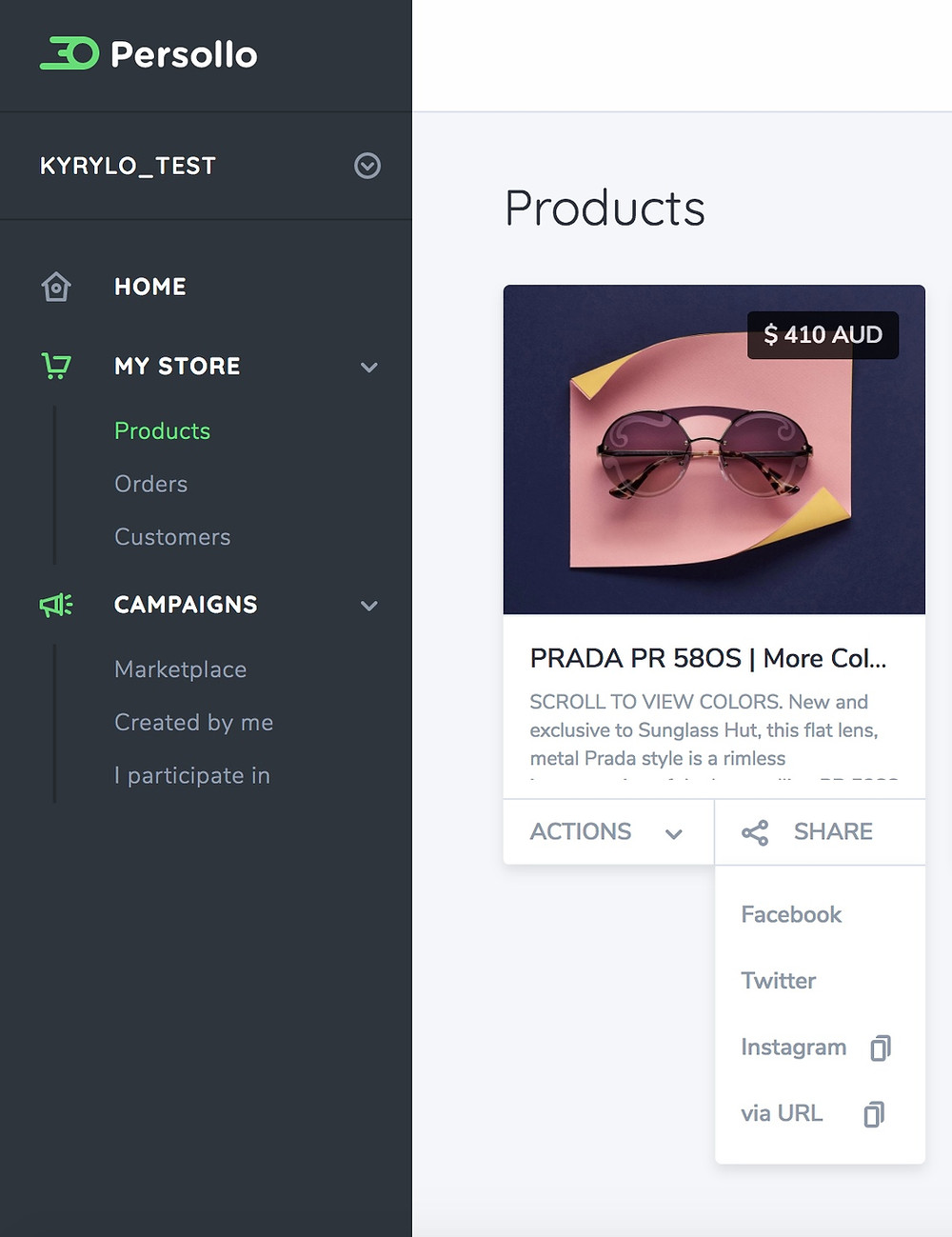Open the ACTIONS button on product card
952x1237 pixels.
(x=608, y=832)
